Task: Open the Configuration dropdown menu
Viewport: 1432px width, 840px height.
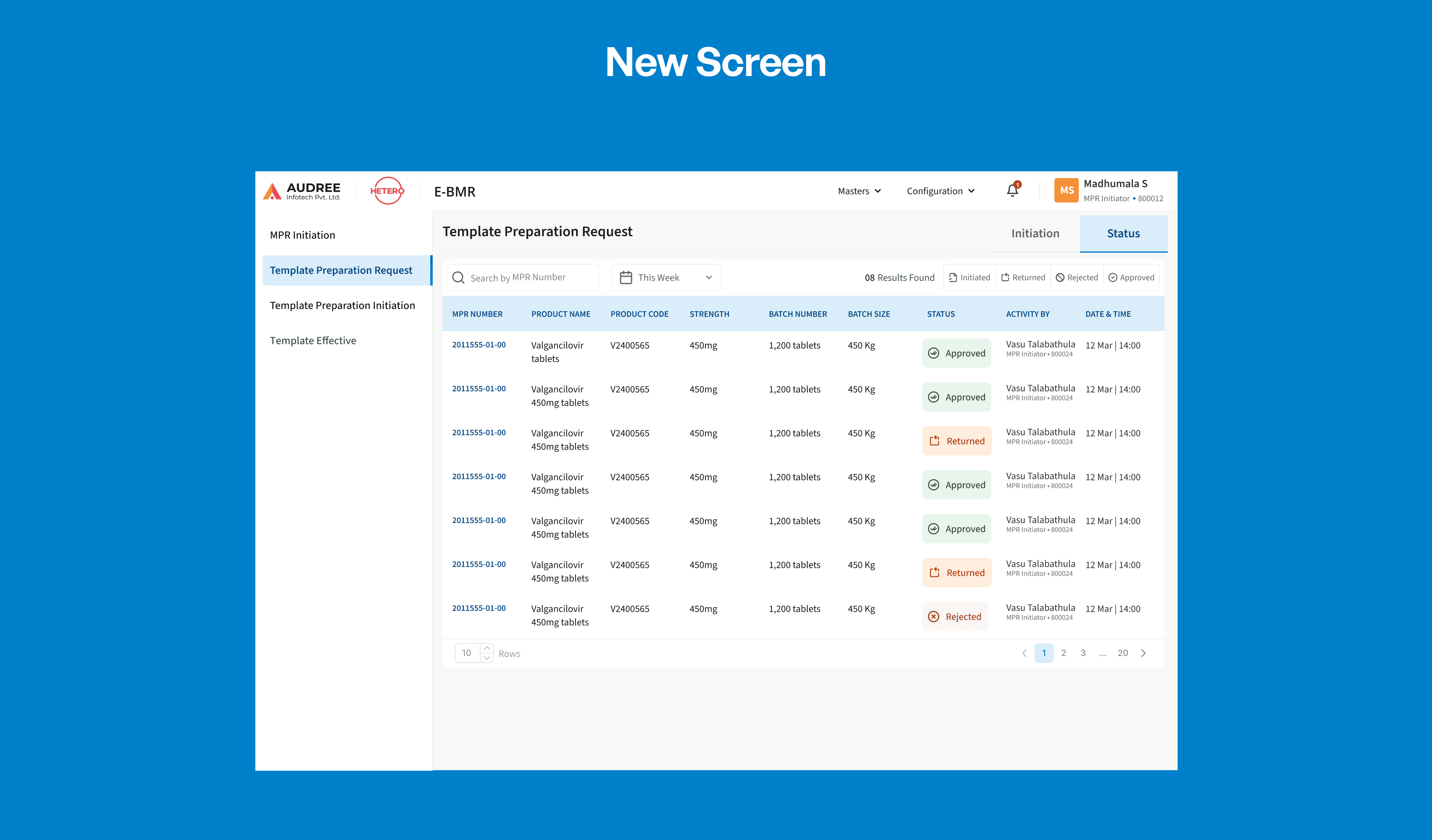Action: point(941,191)
